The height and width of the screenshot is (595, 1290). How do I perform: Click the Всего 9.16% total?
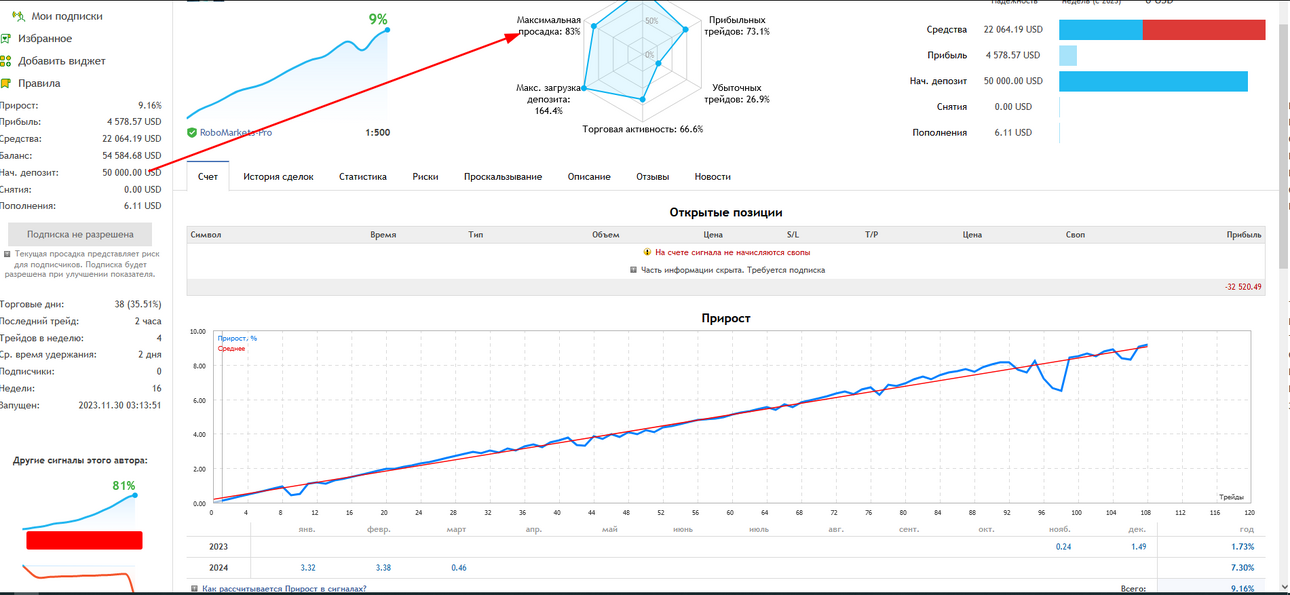[1241, 589]
